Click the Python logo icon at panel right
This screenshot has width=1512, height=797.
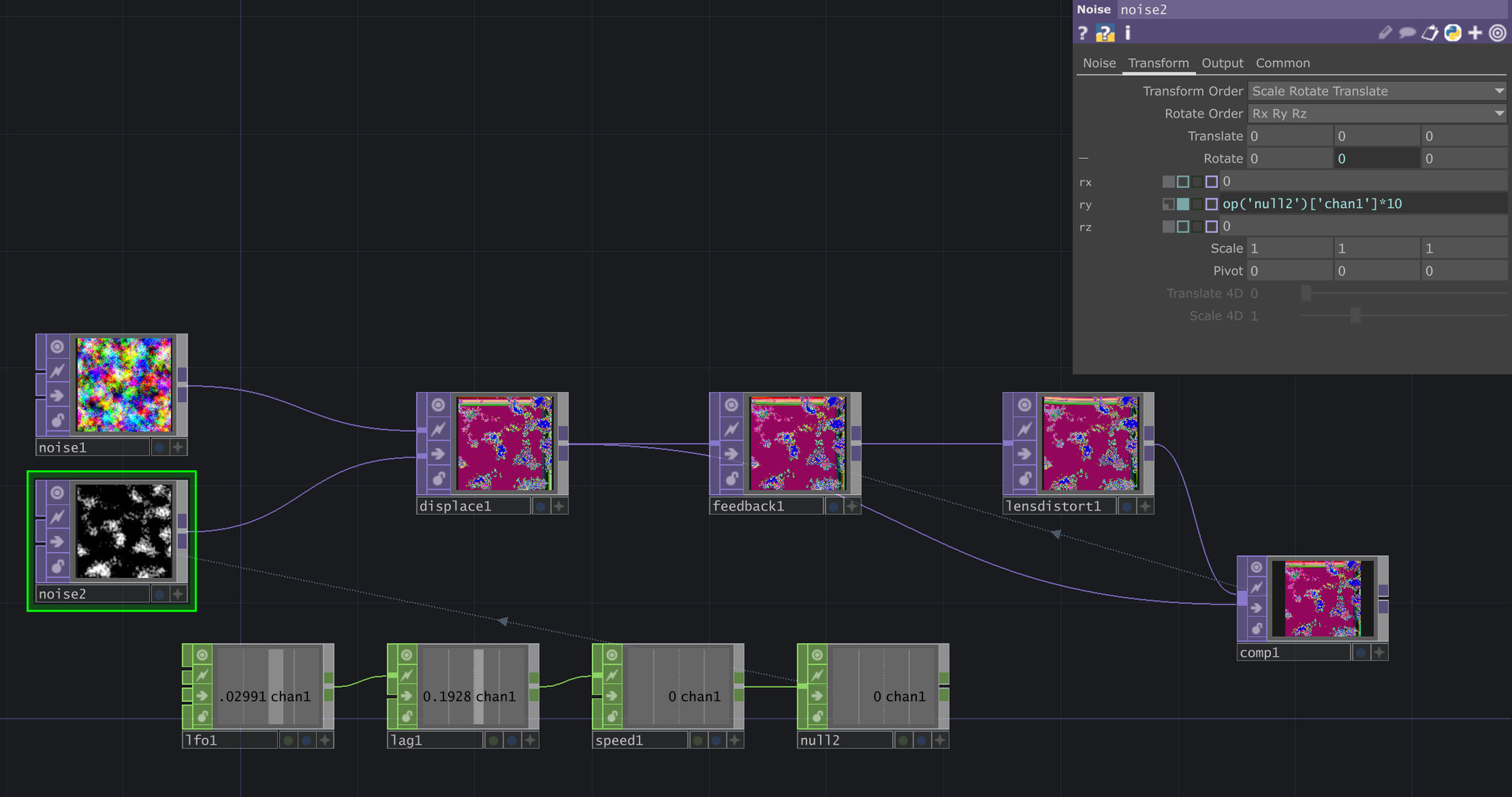[1452, 33]
